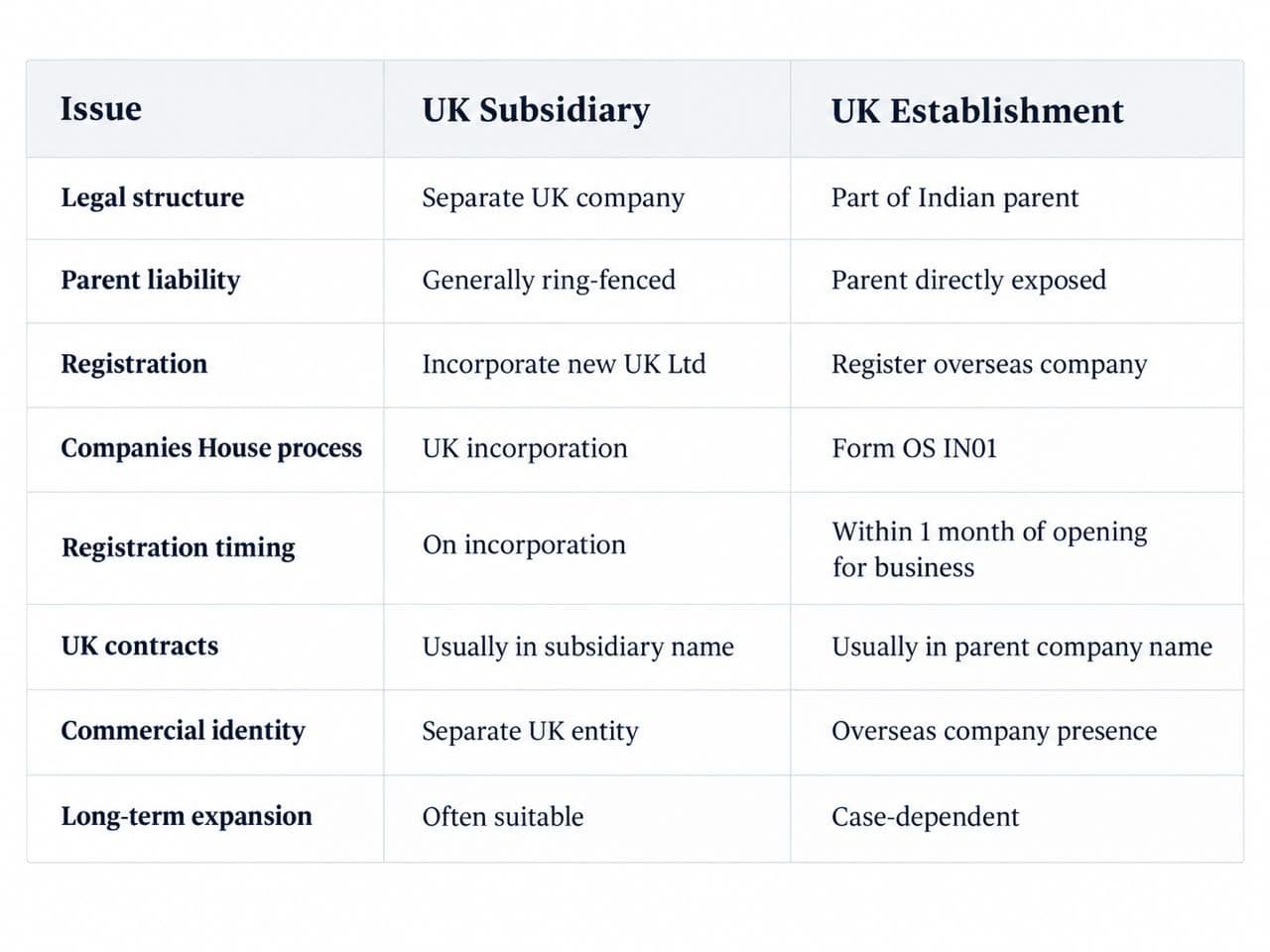
Task: Click the Usually in parent company name cell
Action: [1022, 647]
